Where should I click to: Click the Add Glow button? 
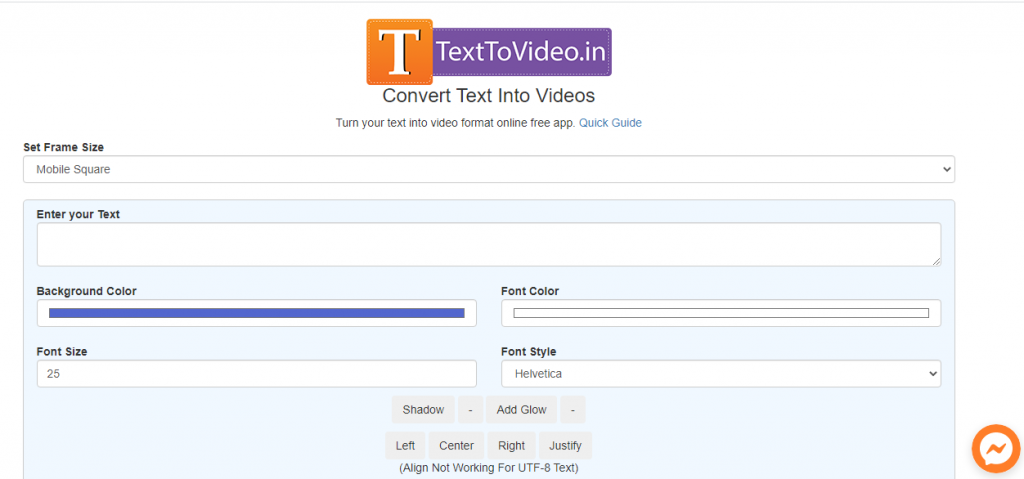pos(521,410)
